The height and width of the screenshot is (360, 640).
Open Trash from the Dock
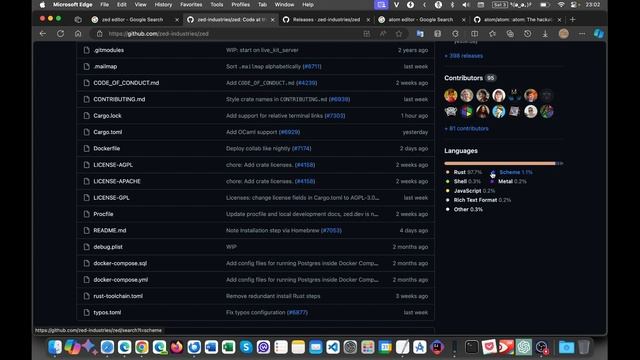click(x=584, y=347)
